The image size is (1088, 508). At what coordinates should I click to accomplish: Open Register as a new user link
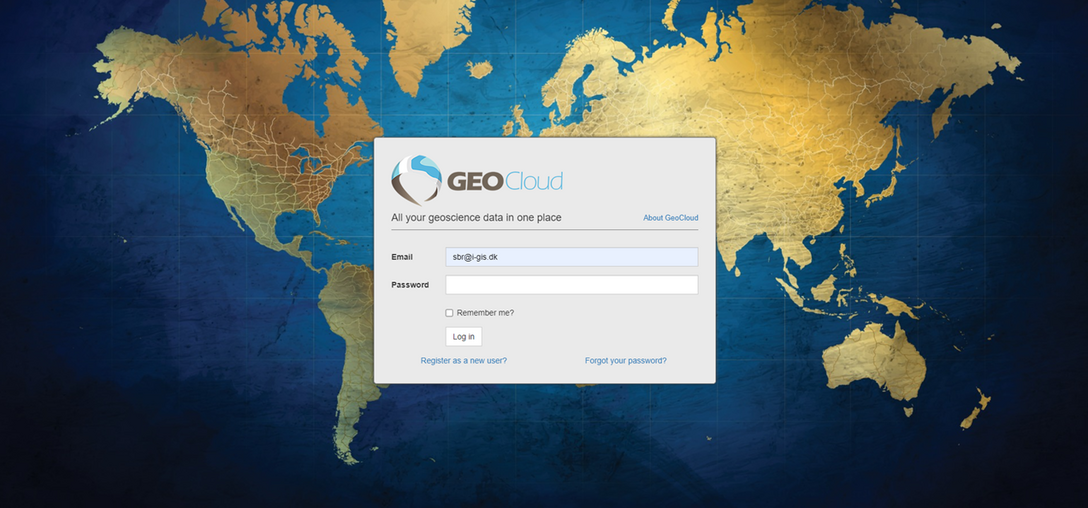coord(464,361)
